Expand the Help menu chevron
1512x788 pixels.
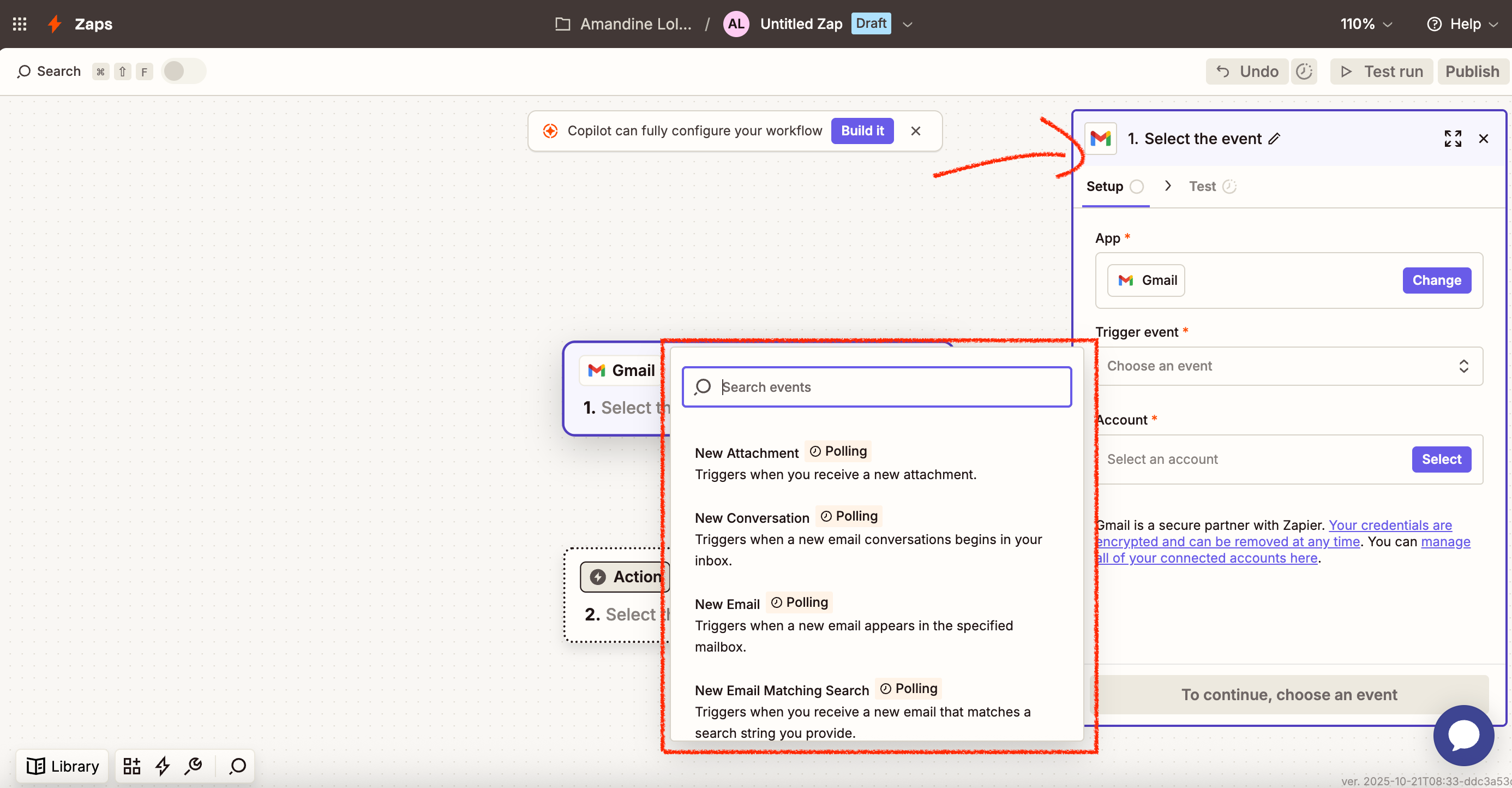coord(1493,24)
